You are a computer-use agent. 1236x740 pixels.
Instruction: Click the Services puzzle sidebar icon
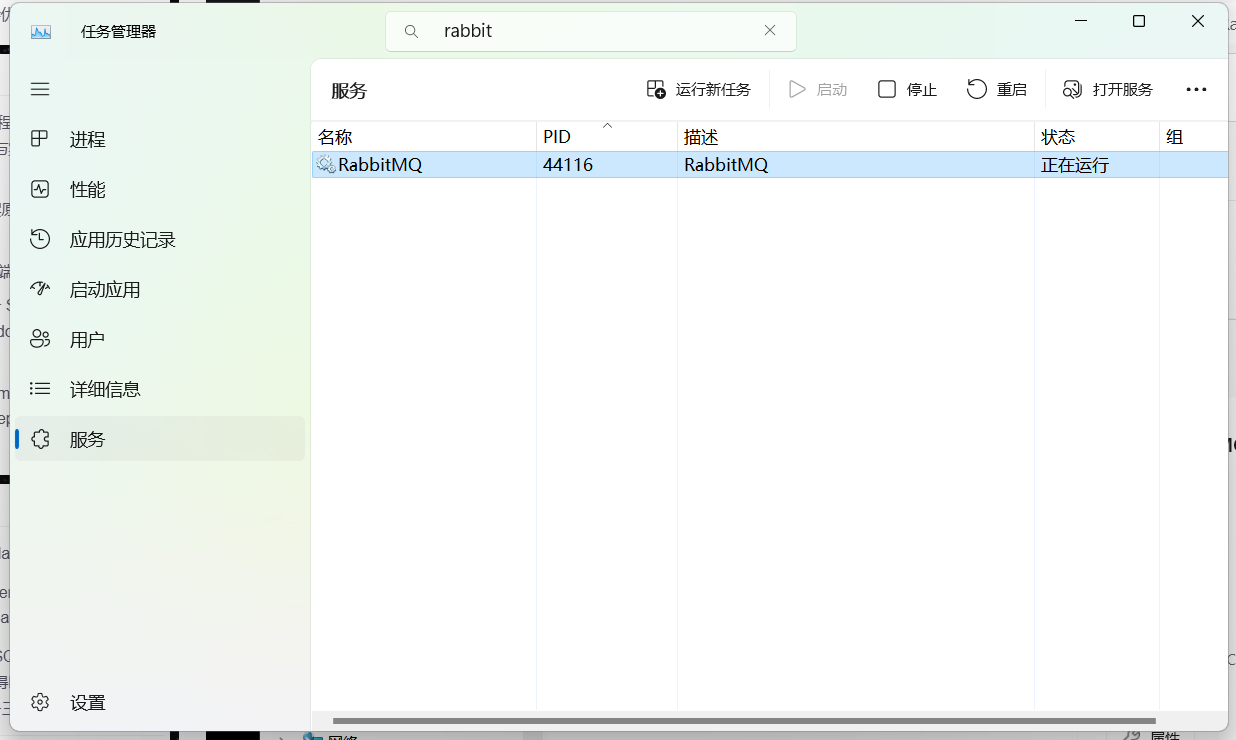(40, 439)
